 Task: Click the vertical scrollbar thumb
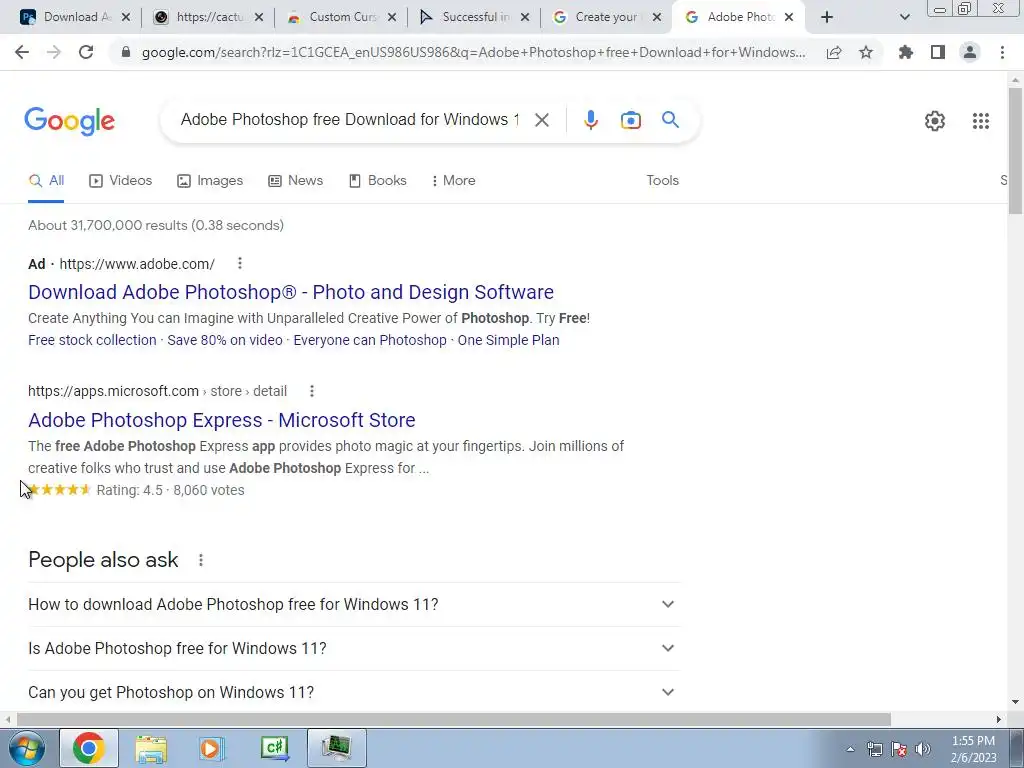tap(1015, 150)
